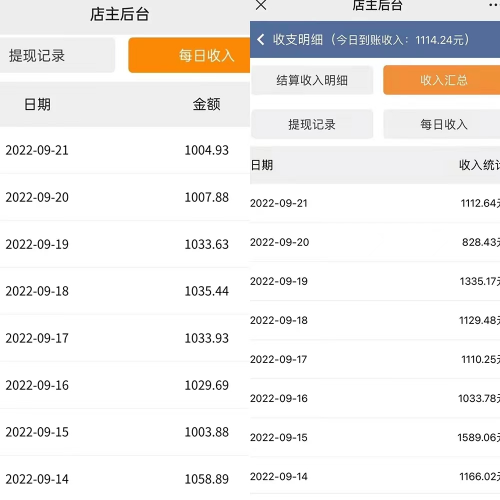Select the 2022-09-20 row with 1007.88

pyautogui.click(x=125, y=197)
